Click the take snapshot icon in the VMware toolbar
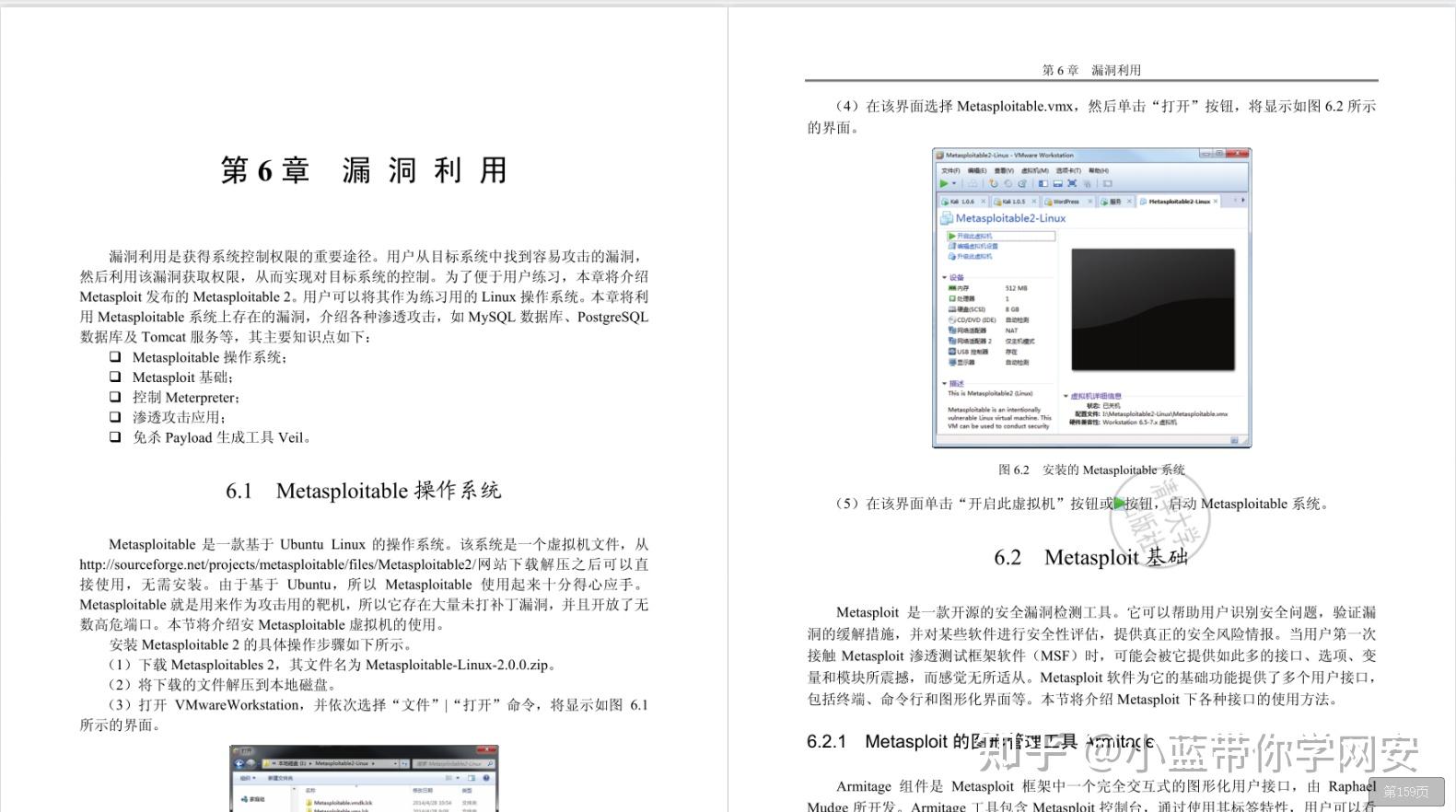Screen dimensions: 1456x812 point(993,183)
